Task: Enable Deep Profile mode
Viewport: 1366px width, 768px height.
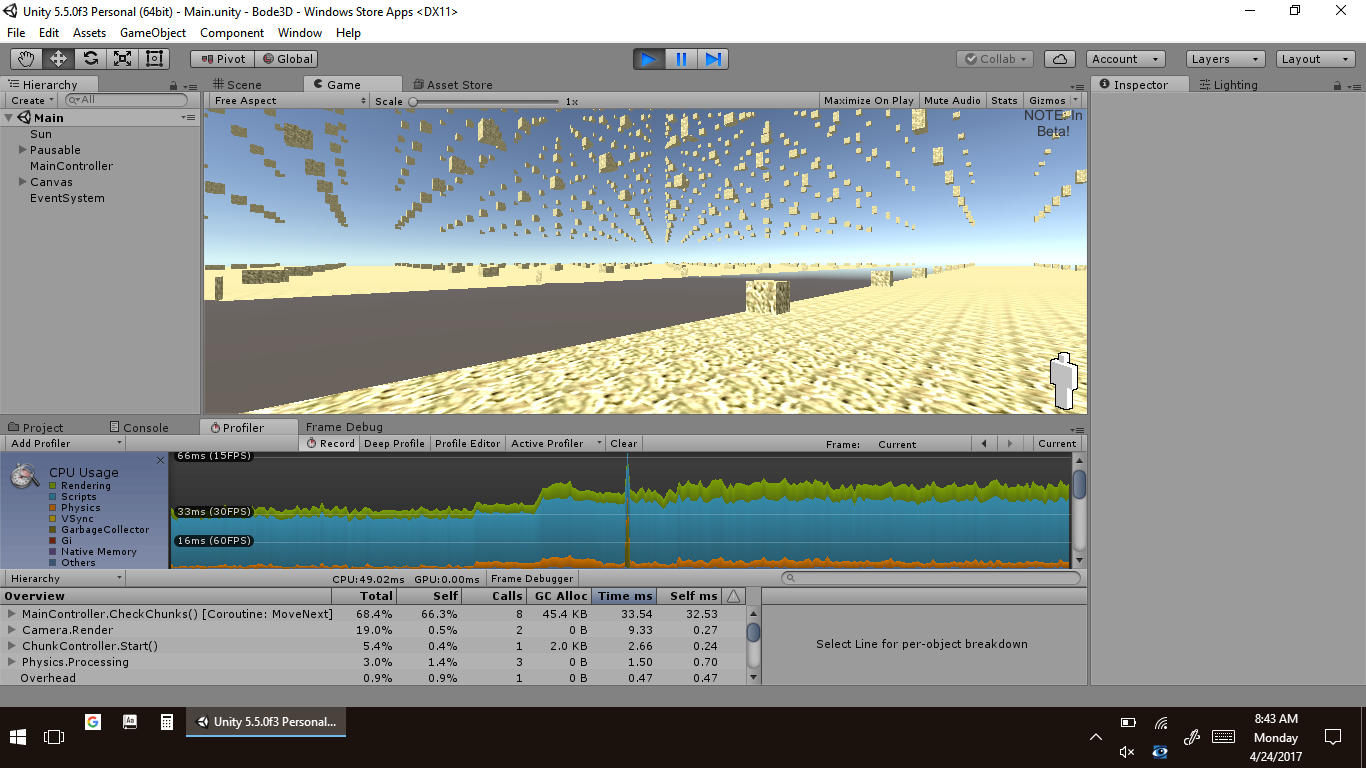Action: click(x=394, y=444)
